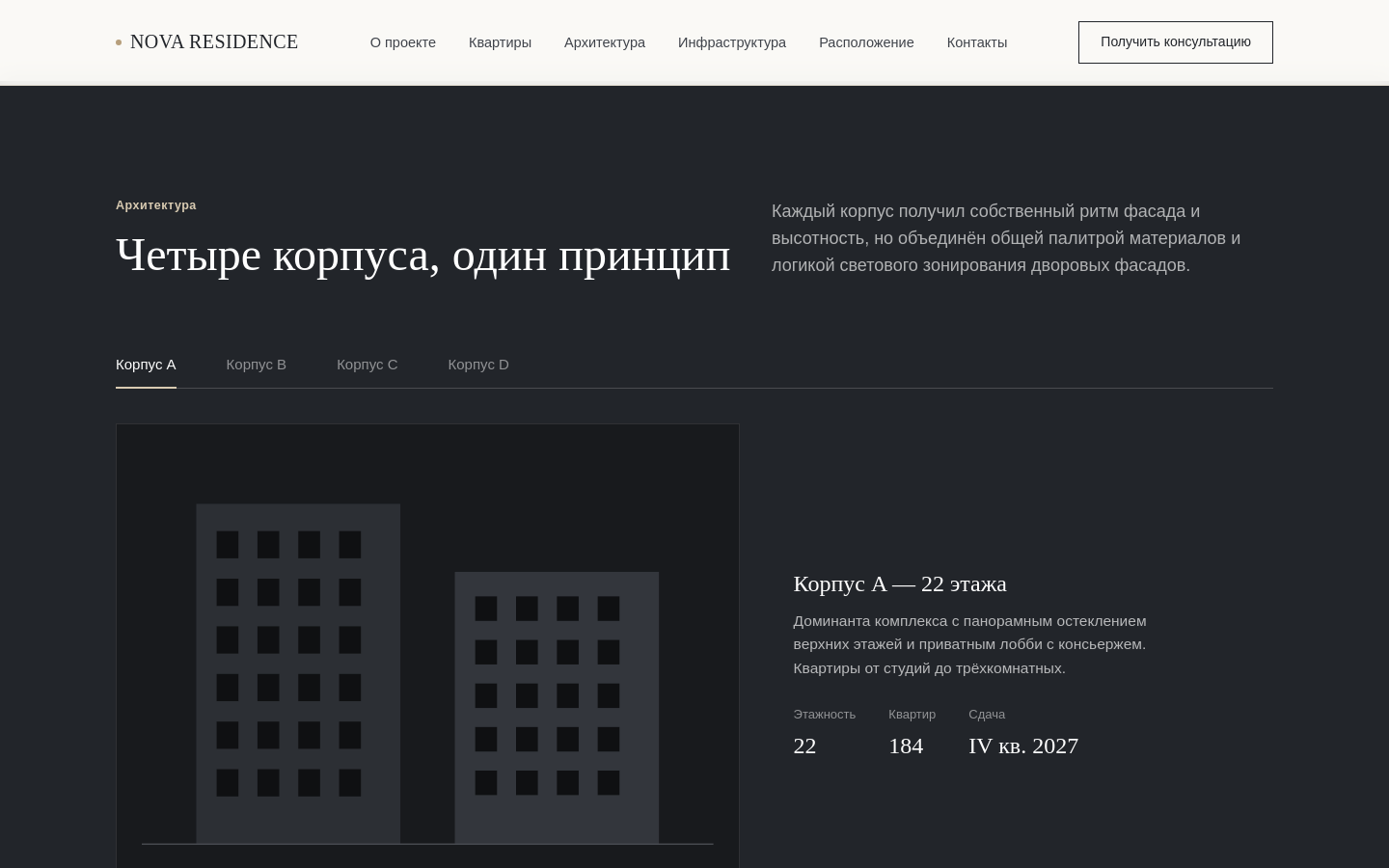
Task: Click the 'IV кв. 2027' completion value
Action: (x=1023, y=746)
